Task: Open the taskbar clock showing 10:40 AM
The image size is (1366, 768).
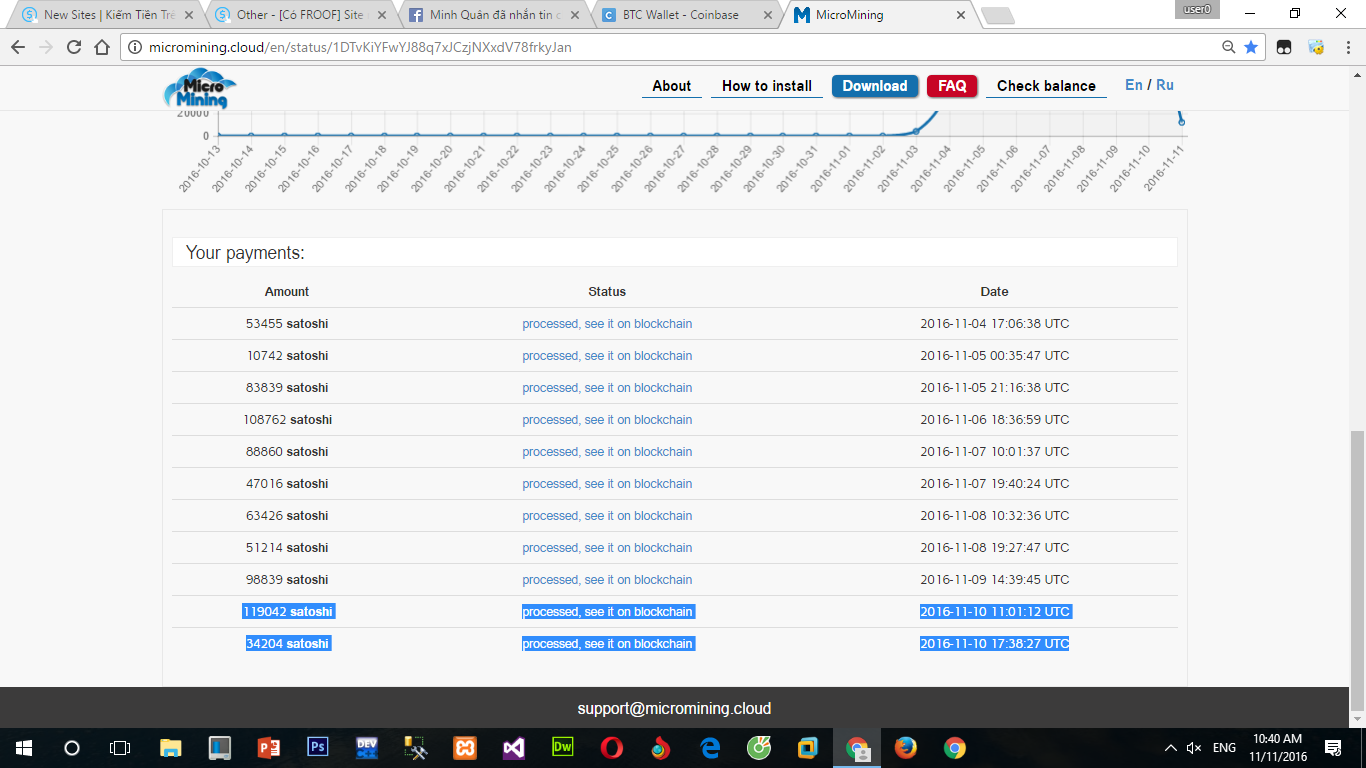Action: (1279, 748)
